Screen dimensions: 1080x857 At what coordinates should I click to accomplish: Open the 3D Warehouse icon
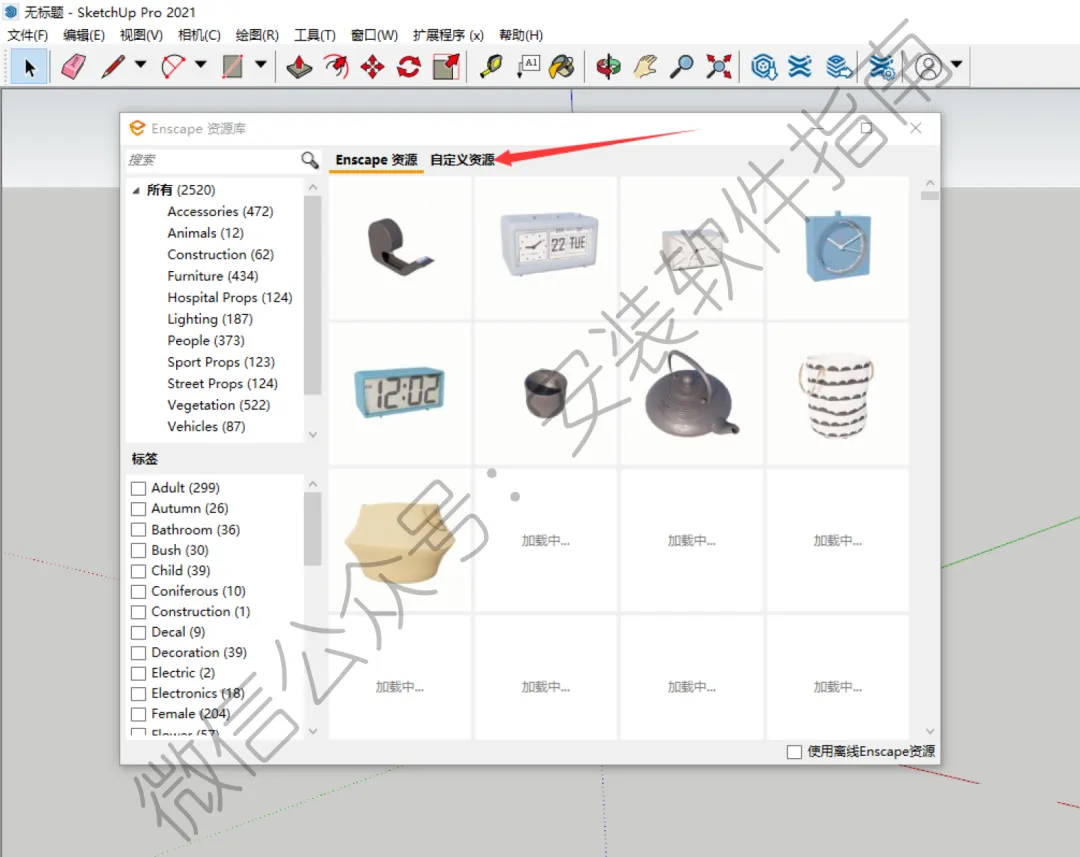click(764, 67)
